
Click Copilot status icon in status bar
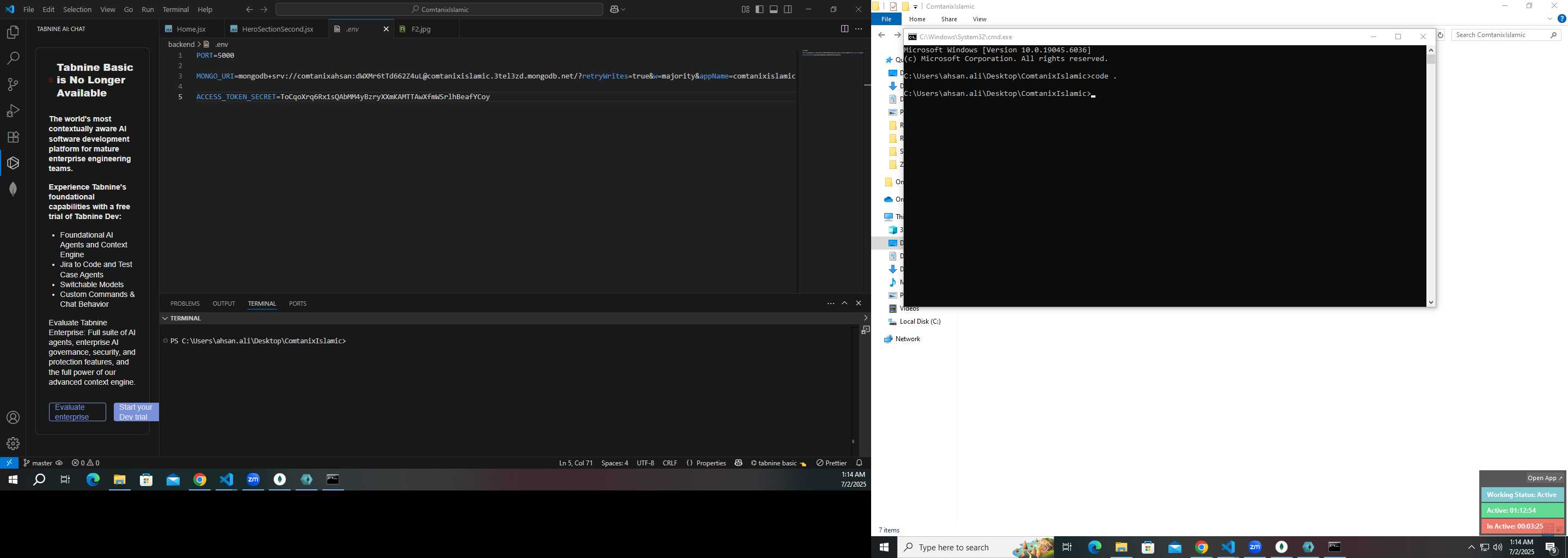pyautogui.click(x=738, y=463)
